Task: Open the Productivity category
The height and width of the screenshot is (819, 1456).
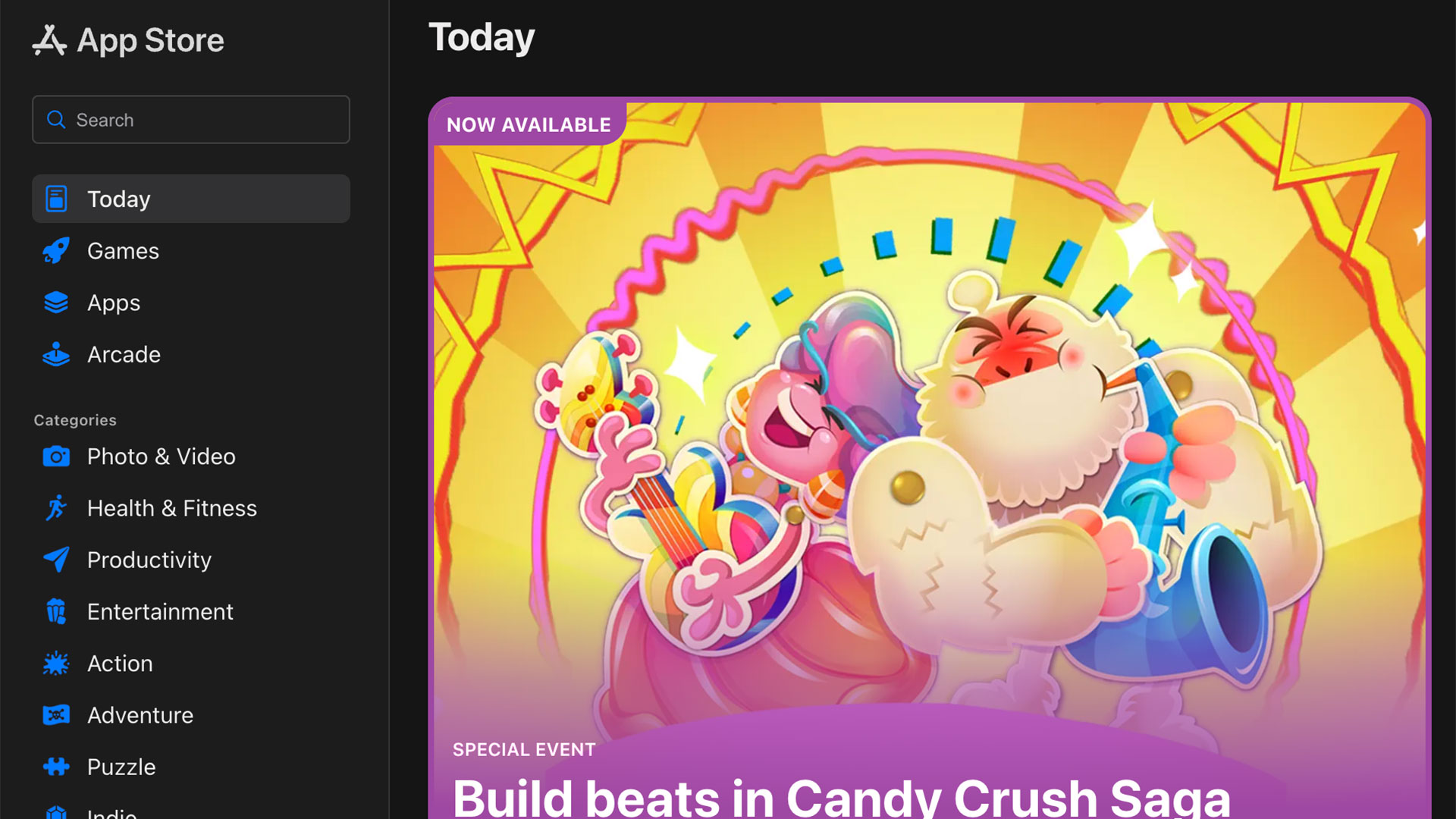Action: (191, 560)
